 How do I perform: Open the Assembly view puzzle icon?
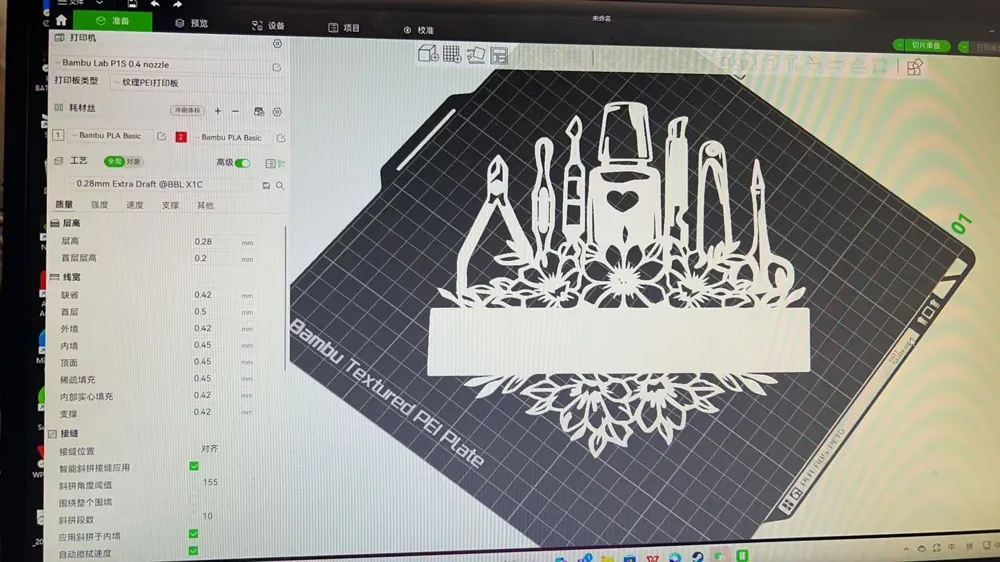tap(915, 66)
